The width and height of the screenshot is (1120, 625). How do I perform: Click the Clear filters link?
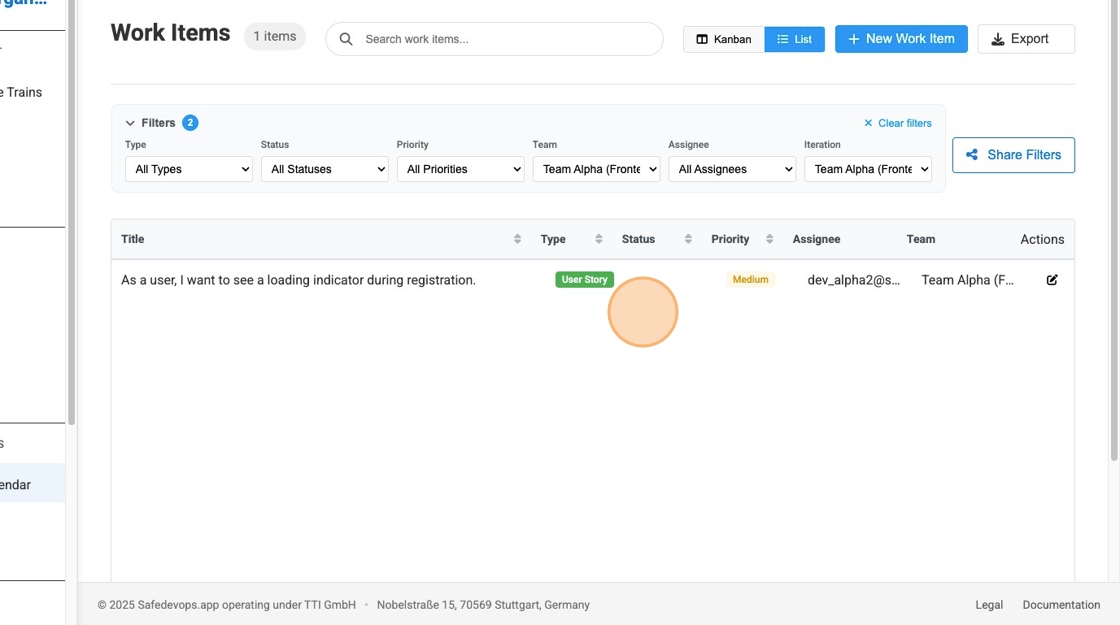pos(903,123)
